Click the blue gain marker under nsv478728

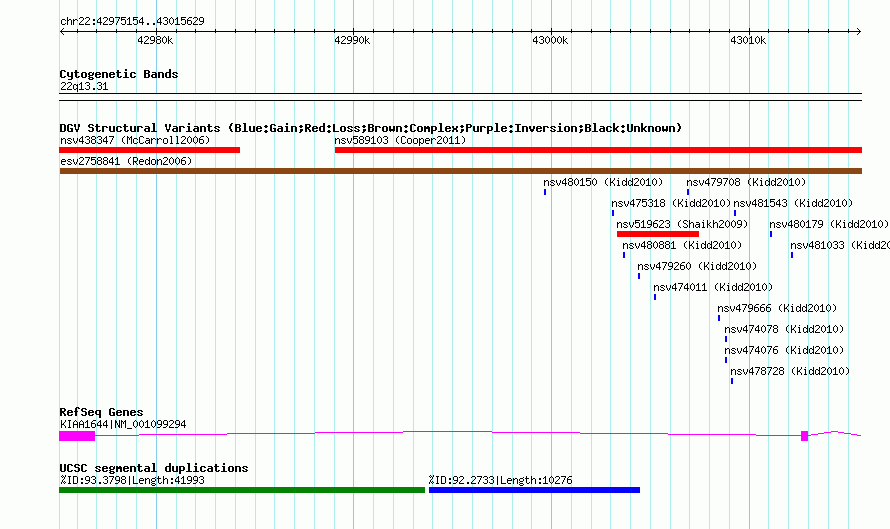732,381
